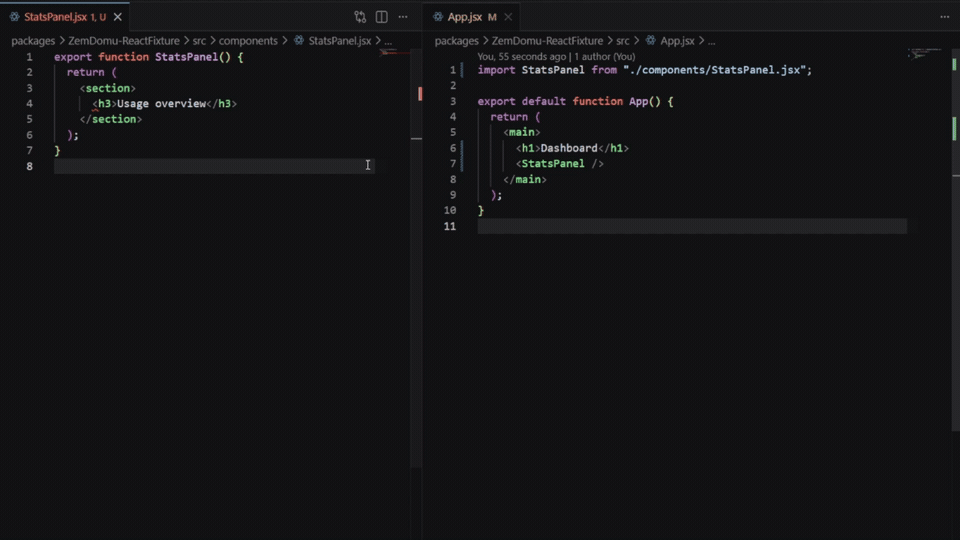This screenshot has height=540, width=960.
Task: Click 'App.jsx' in the right breadcrumb
Action: [x=677, y=41]
